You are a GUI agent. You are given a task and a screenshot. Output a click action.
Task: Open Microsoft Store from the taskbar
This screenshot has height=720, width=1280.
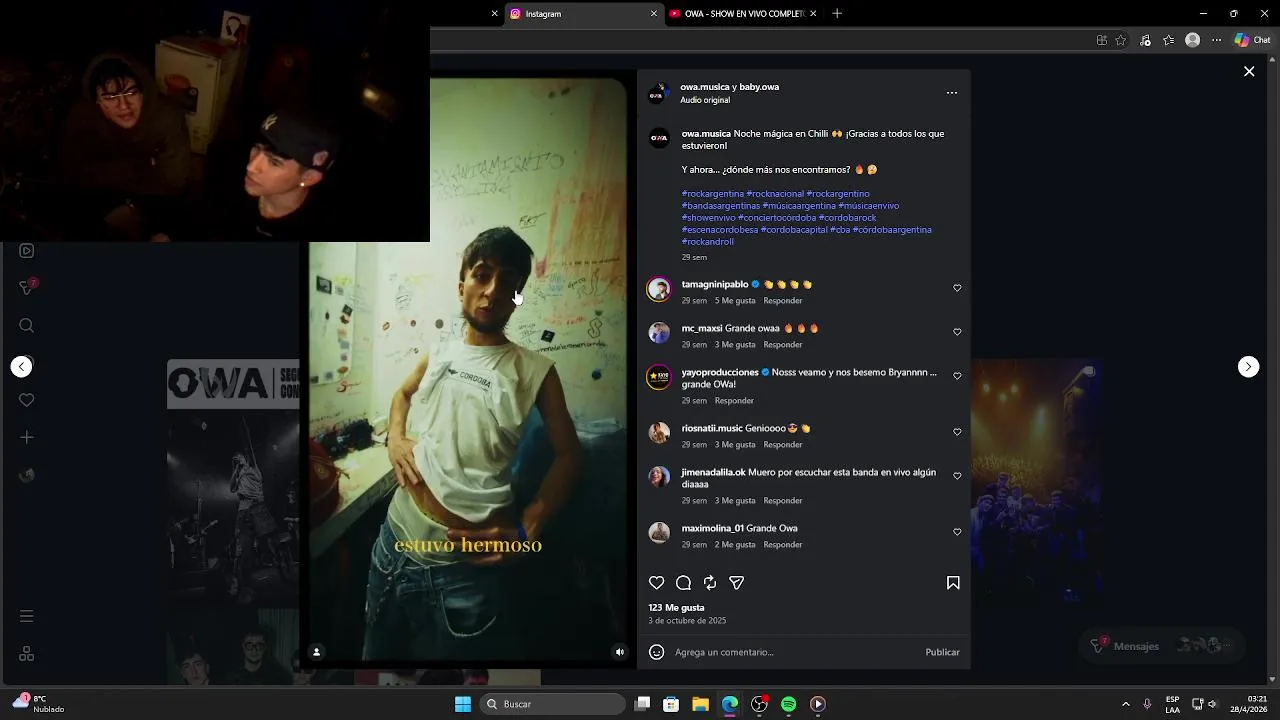tap(671, 704)
